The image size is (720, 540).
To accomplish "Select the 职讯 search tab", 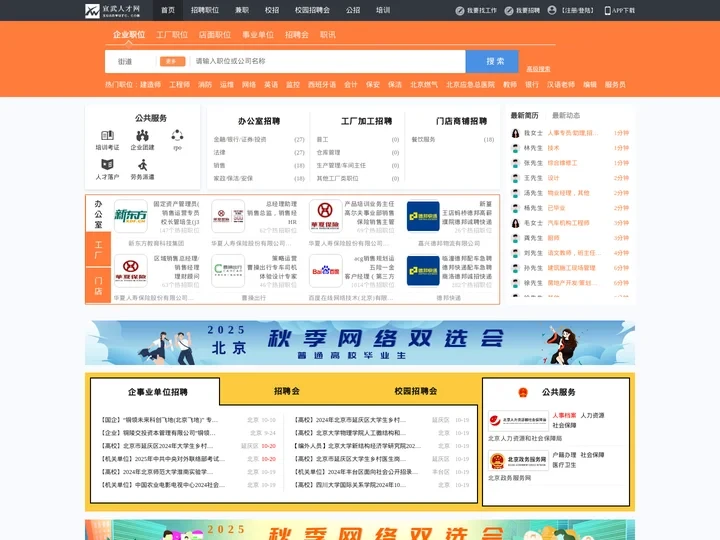I will [x=328, y=34].
